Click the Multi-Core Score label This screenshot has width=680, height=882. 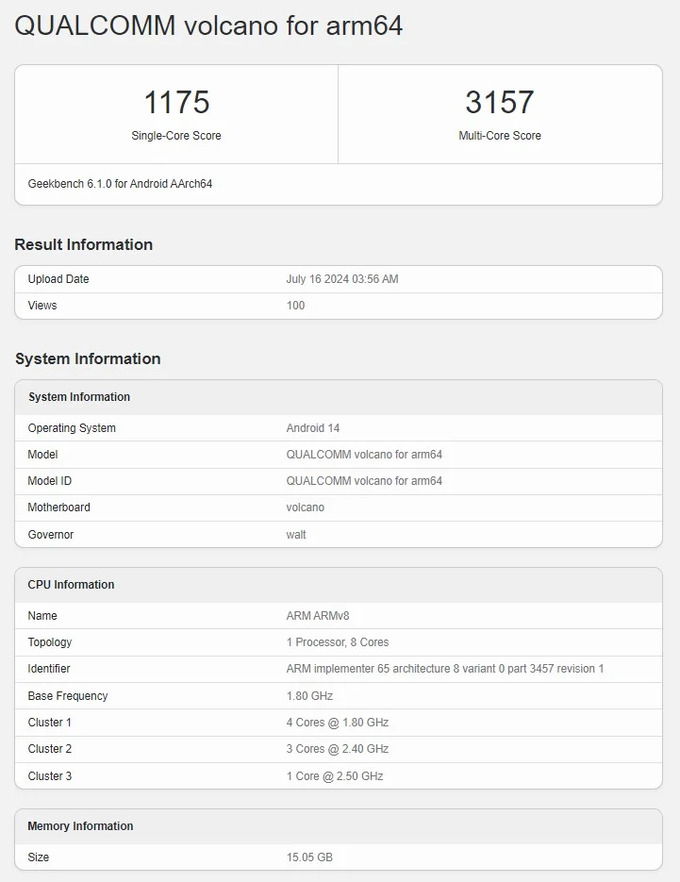(x=499, y=136)
